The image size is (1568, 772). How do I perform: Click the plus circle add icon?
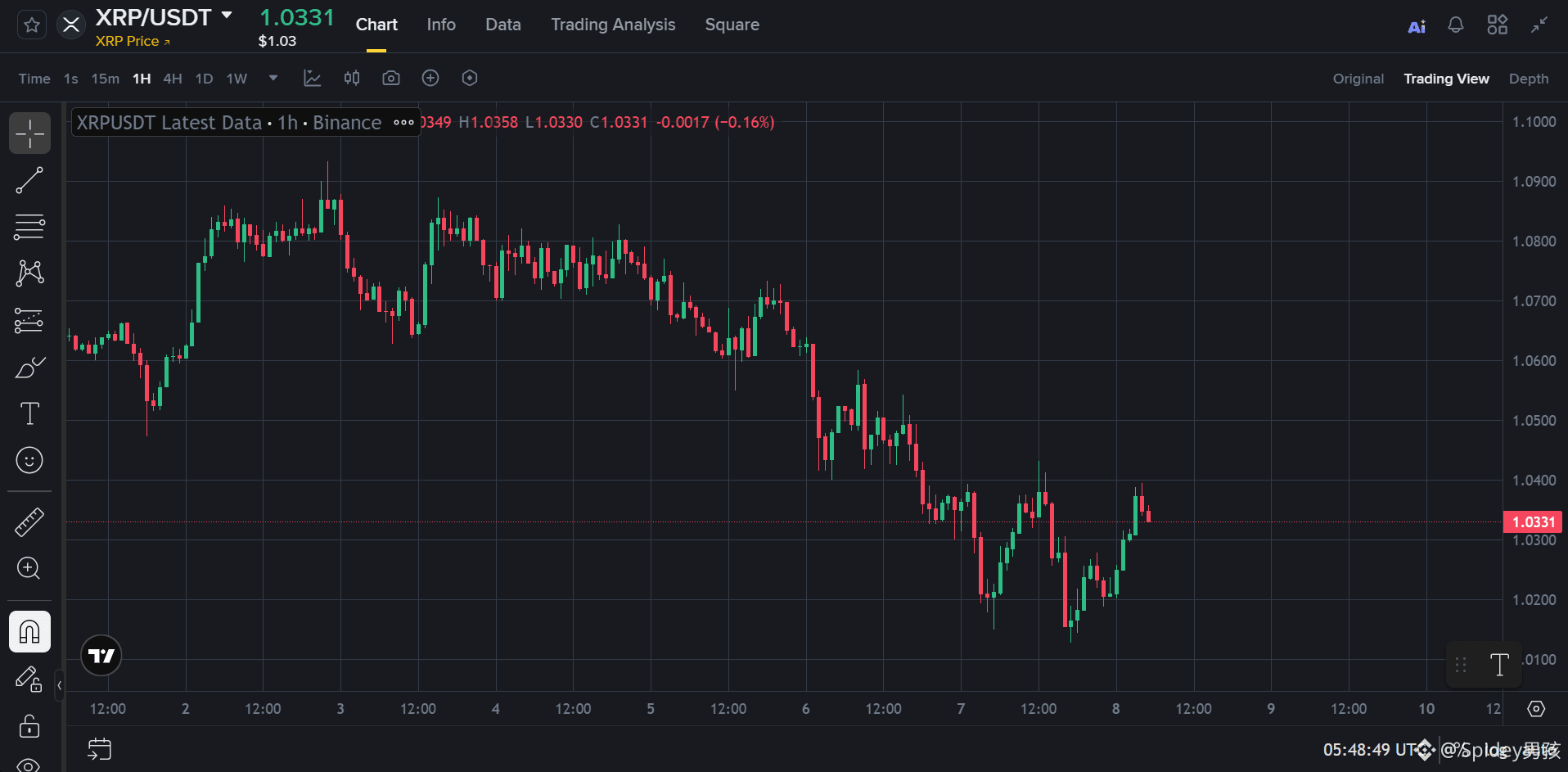(430, 78)
